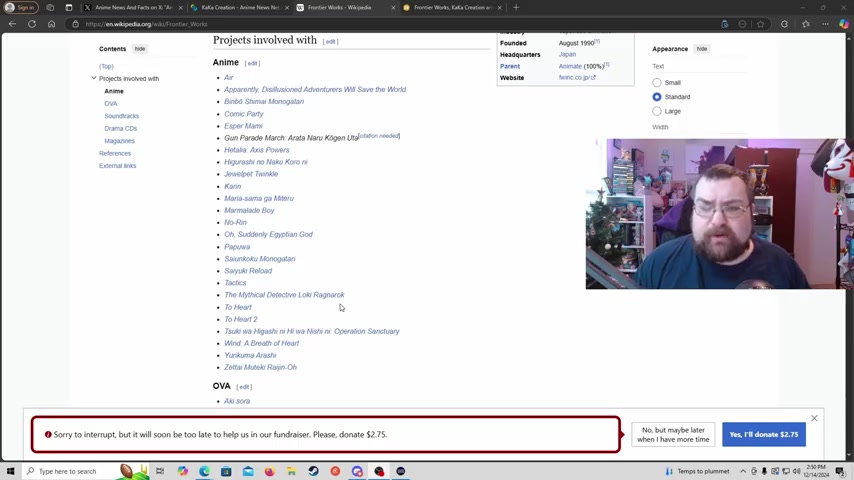Open the Windows Start menu
854x480 pixels.
coord(10,471)
